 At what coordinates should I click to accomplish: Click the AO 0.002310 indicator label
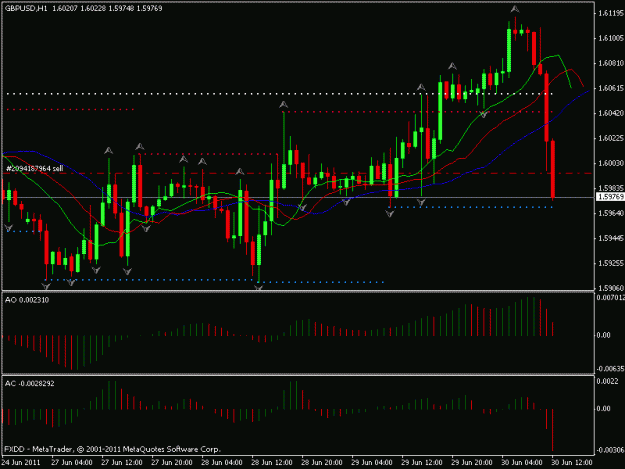pyautogui.click(x=27, y=300)
